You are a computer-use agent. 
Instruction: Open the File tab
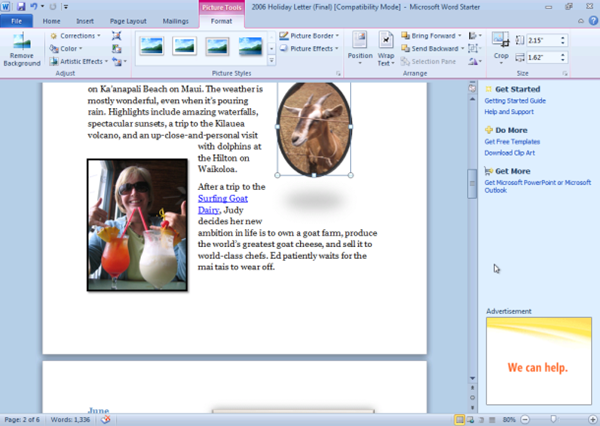pyautogui.click(x=18, y=20)
